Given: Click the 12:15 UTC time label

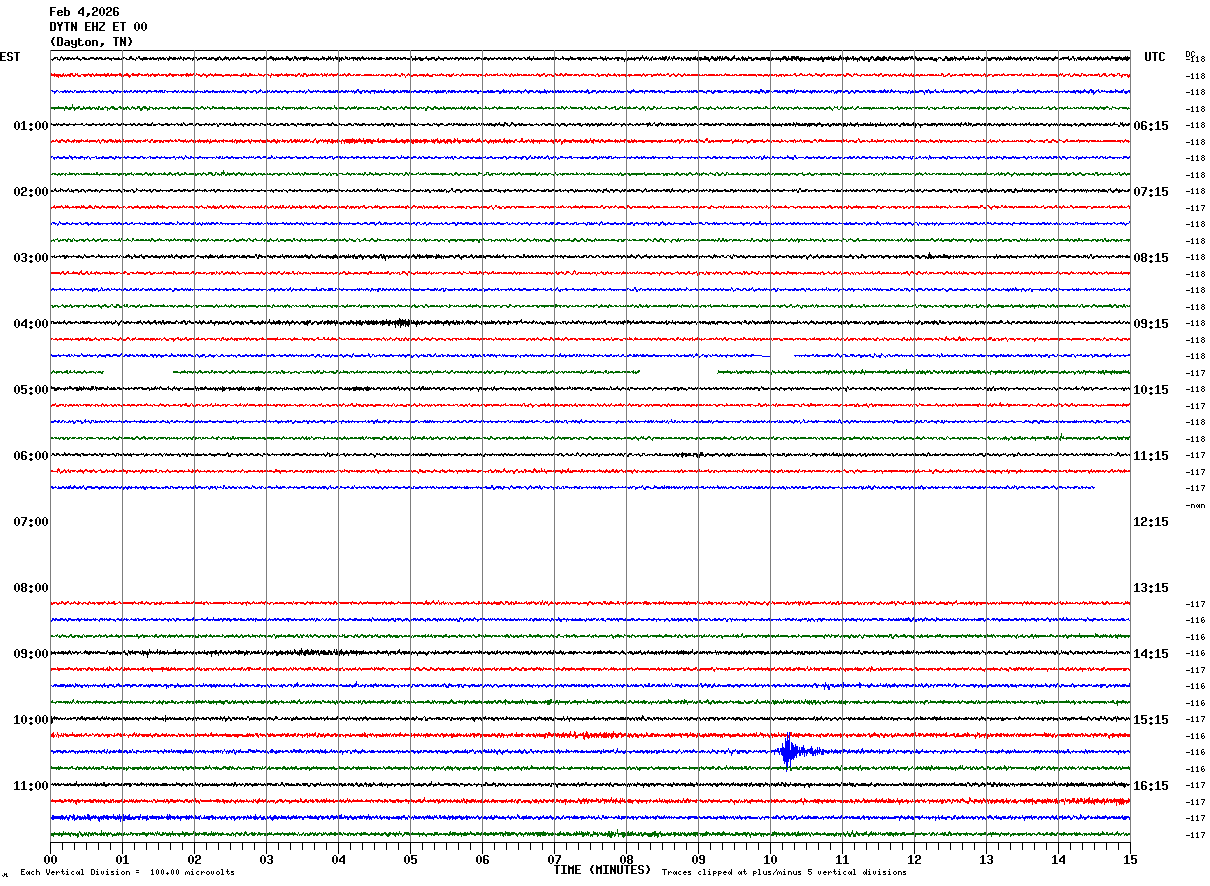Looking at the screenshot, I should click(x=1150, y=521).
